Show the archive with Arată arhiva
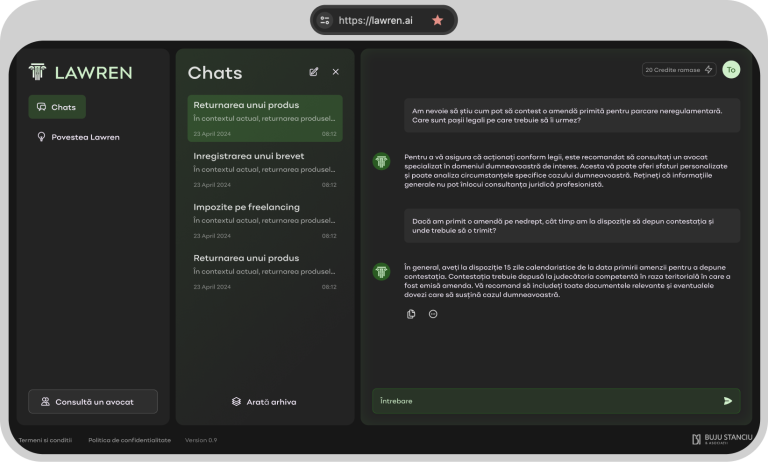 coord(264,402)
